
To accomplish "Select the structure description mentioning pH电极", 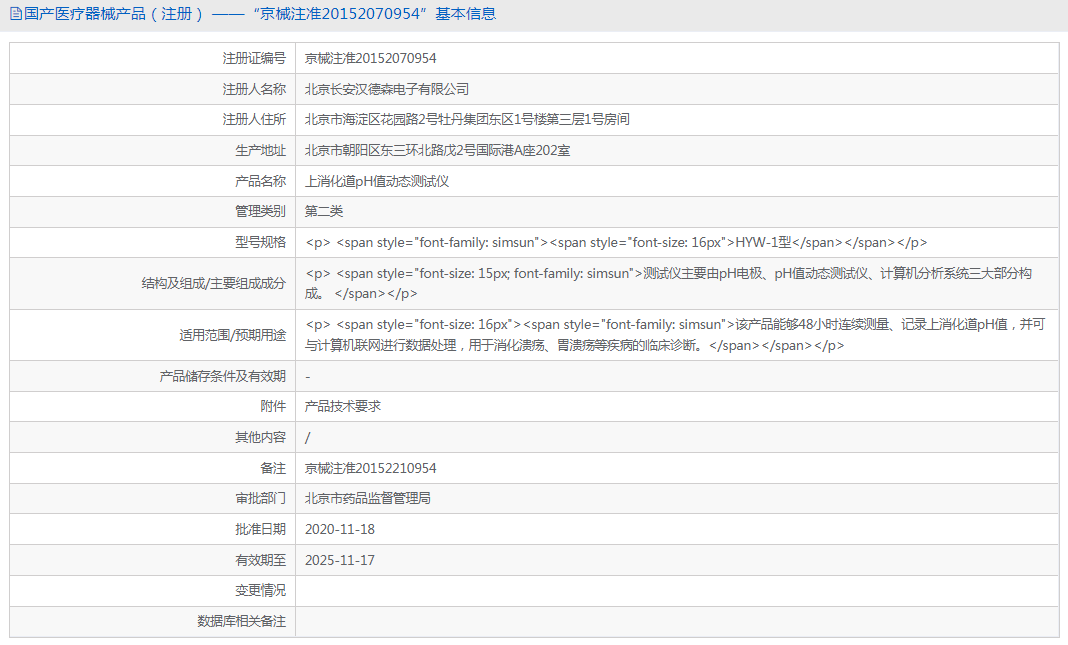I will (x=668, y=283).
